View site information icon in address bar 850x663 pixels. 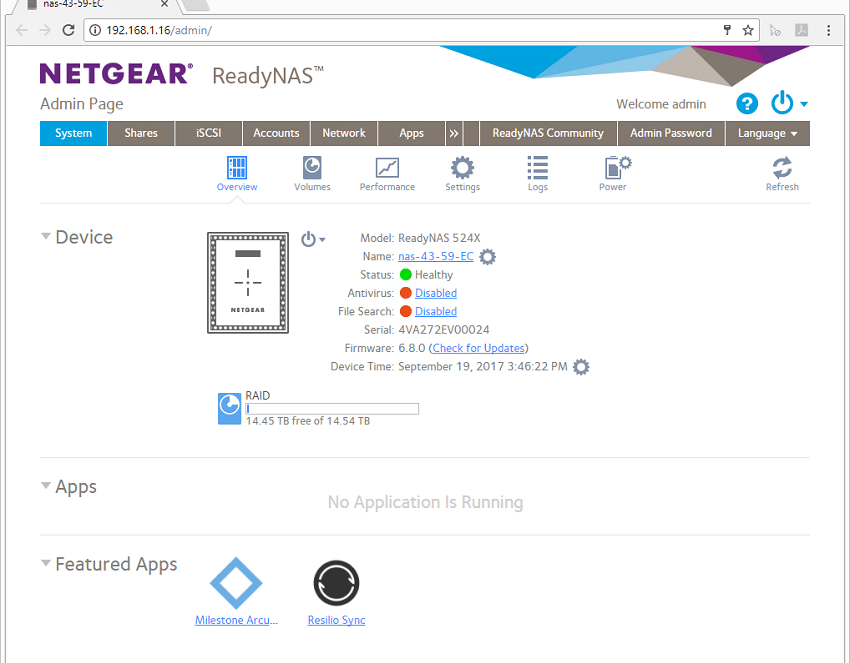[95, 30]
